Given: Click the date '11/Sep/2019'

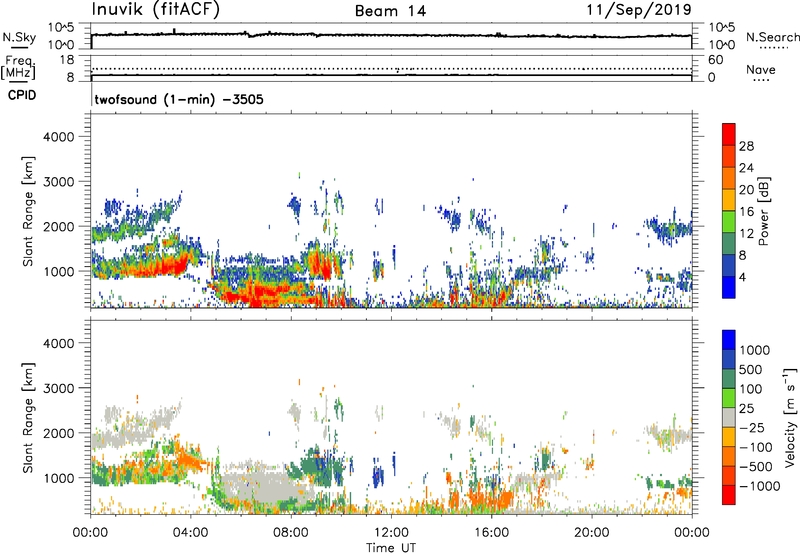Looking at the screenshot, I should pyautogui.click(x=639, y=10).
